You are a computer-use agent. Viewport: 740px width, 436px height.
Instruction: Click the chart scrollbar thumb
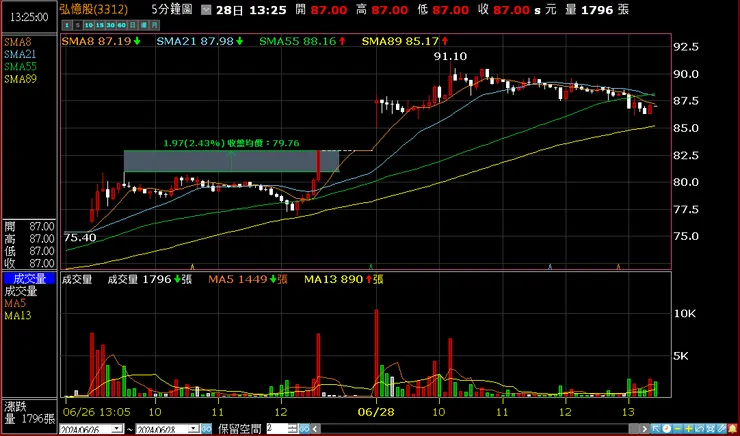(x=634, y=429)
